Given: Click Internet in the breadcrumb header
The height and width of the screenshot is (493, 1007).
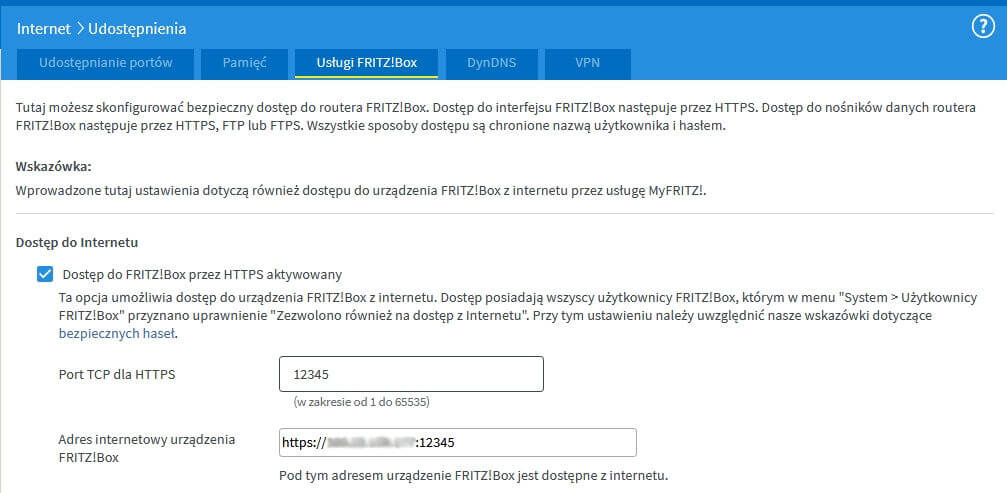Looking at the screenshot, I should [x=44, y=29].
